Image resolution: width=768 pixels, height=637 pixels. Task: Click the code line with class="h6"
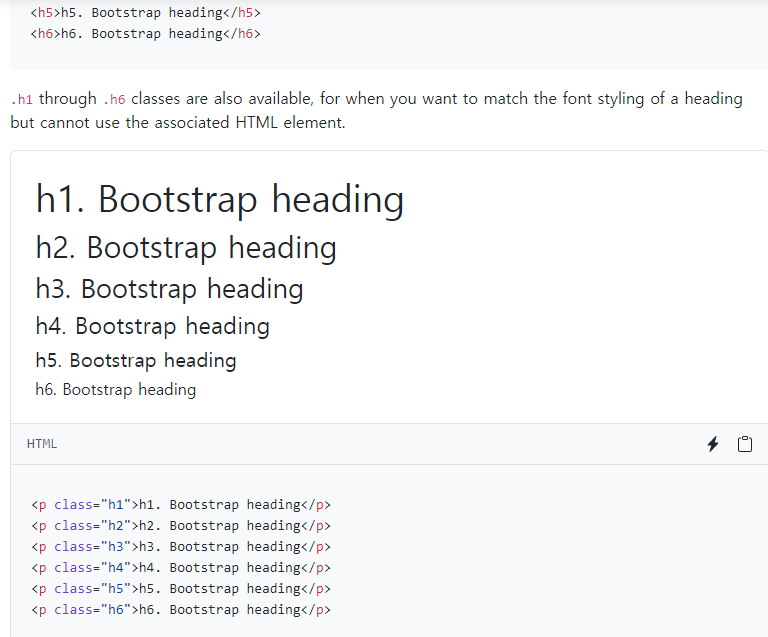click(181, 610)
